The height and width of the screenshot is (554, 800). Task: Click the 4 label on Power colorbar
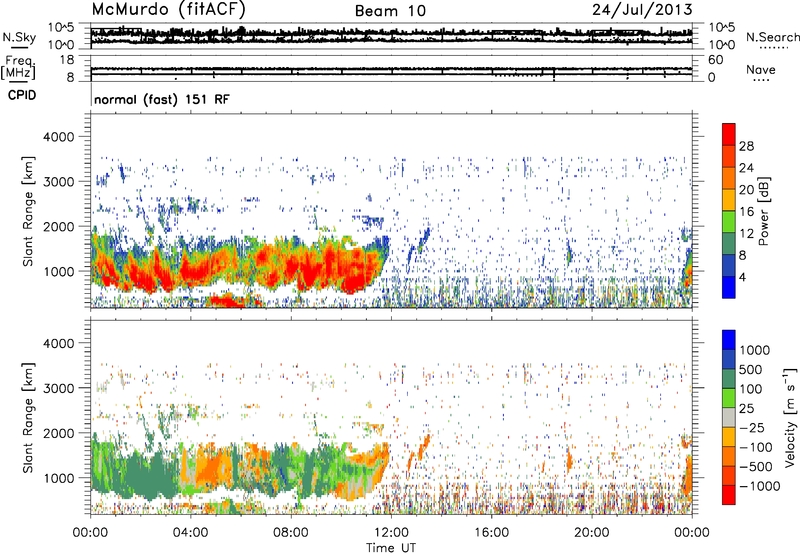742,278
